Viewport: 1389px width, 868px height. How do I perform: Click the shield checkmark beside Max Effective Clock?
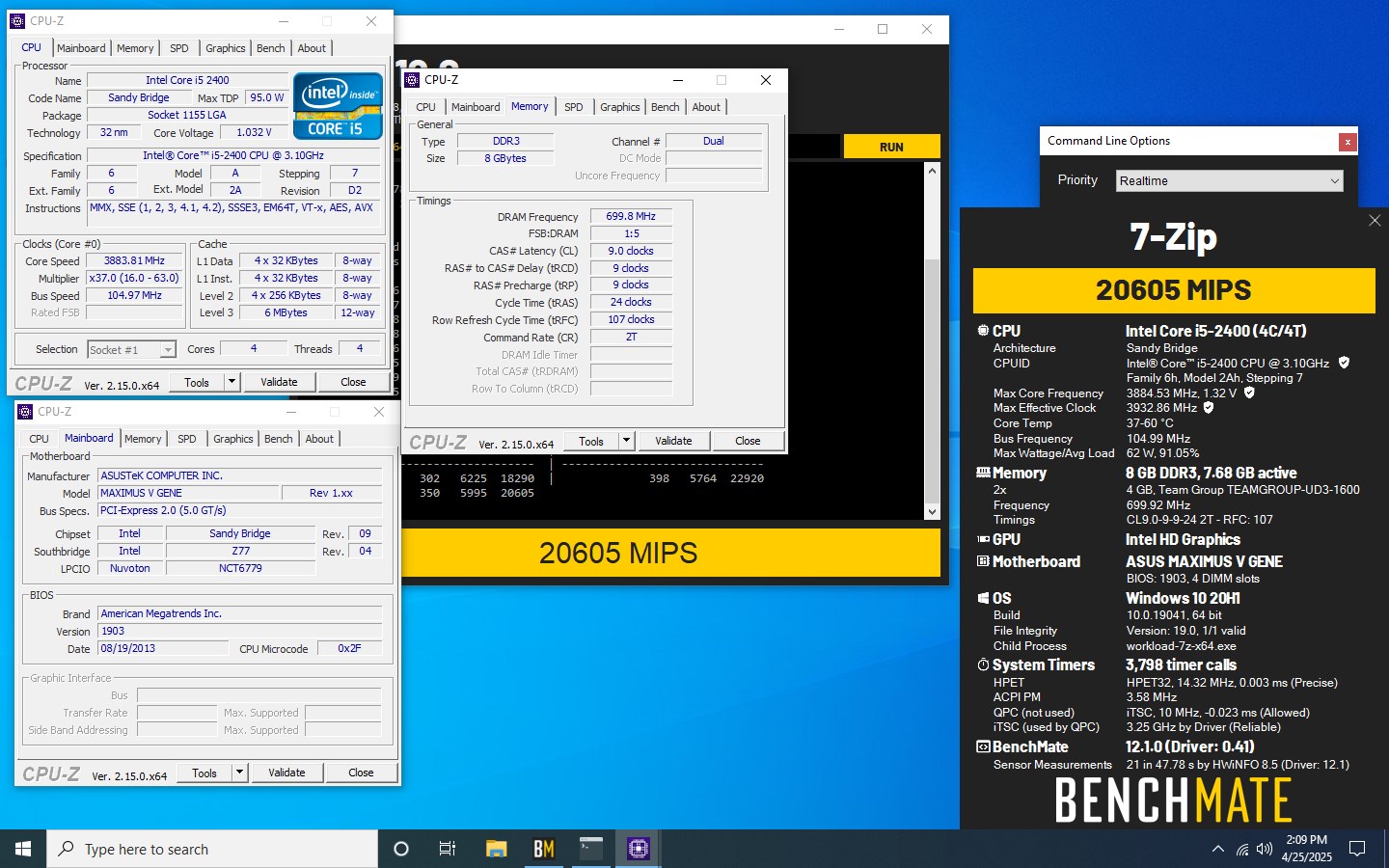1209,408
